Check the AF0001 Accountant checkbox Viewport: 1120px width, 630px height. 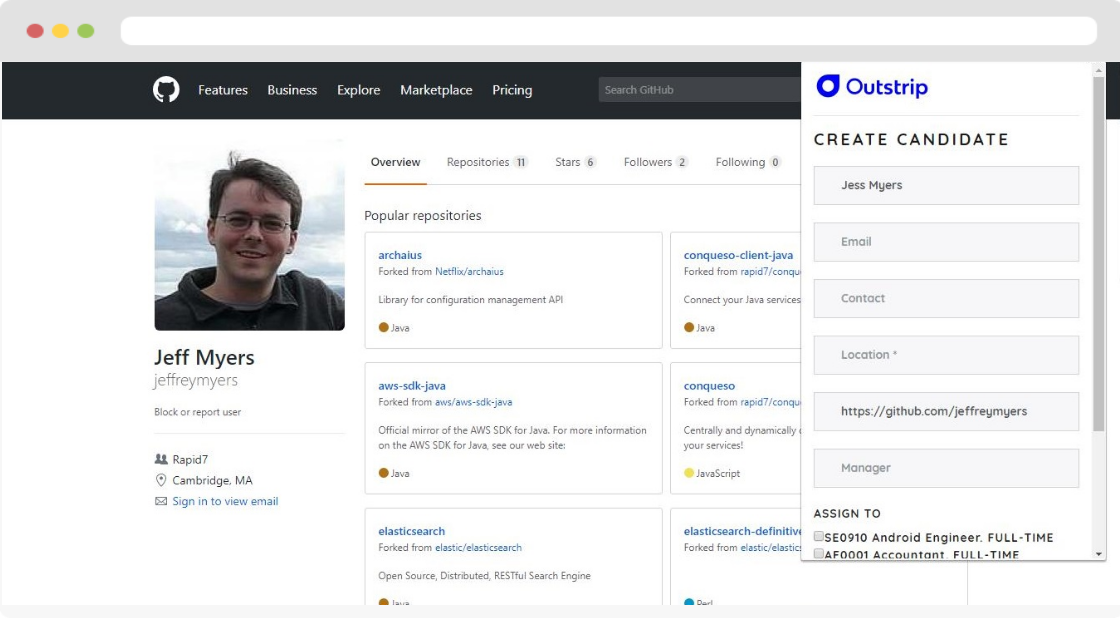[x=819, y=554]
